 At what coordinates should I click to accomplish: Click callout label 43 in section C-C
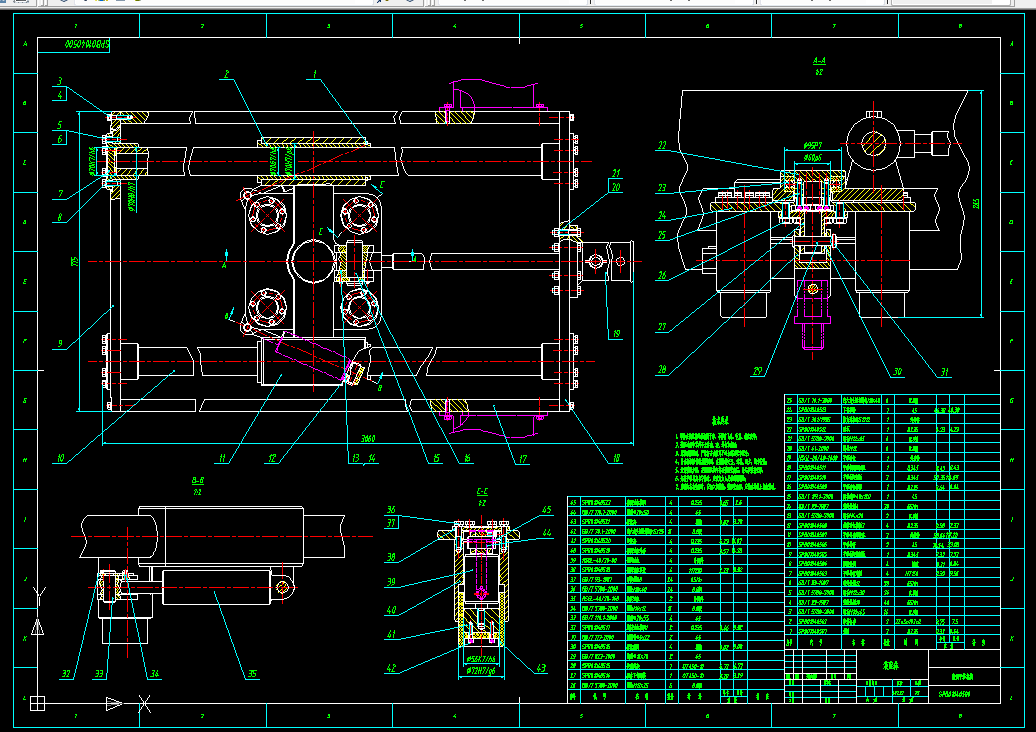pyautogui.click(x=542, y=669)
